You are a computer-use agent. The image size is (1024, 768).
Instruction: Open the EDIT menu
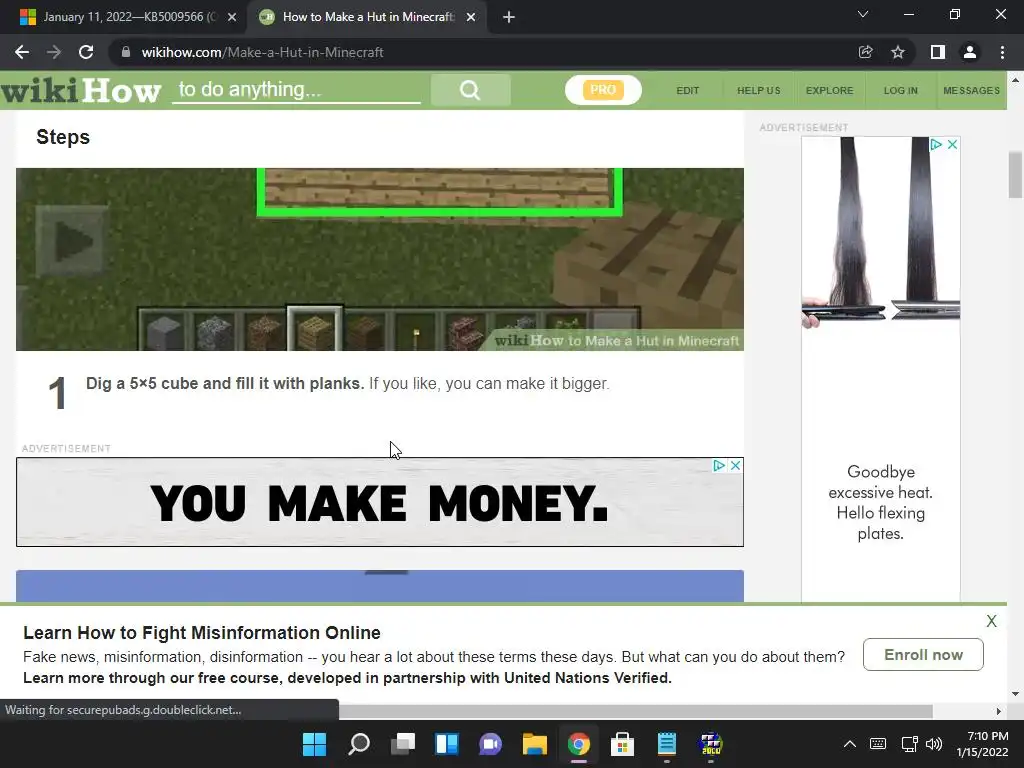pos(688,90)
